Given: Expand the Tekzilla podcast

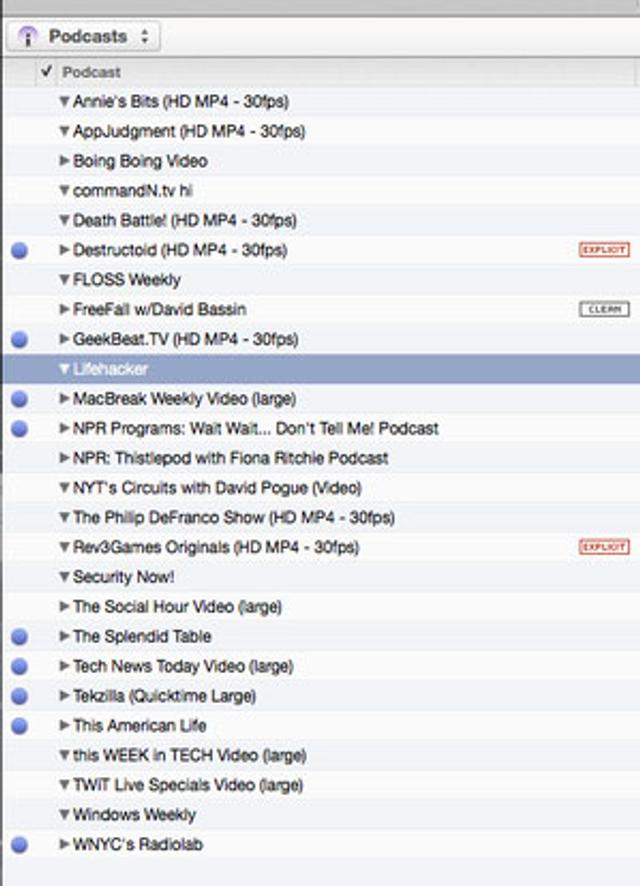Looking at the screenshot, I should click(64, 696).
